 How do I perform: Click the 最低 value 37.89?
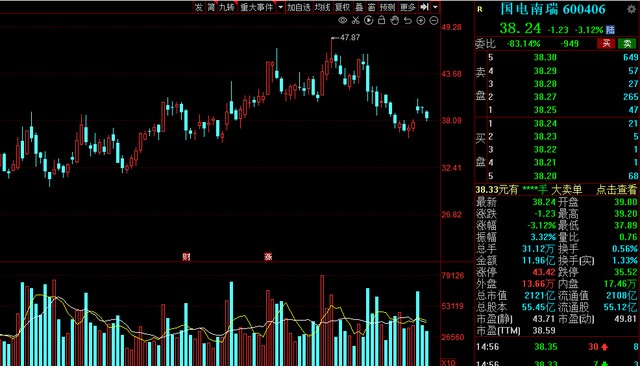[x=625, y=225]
